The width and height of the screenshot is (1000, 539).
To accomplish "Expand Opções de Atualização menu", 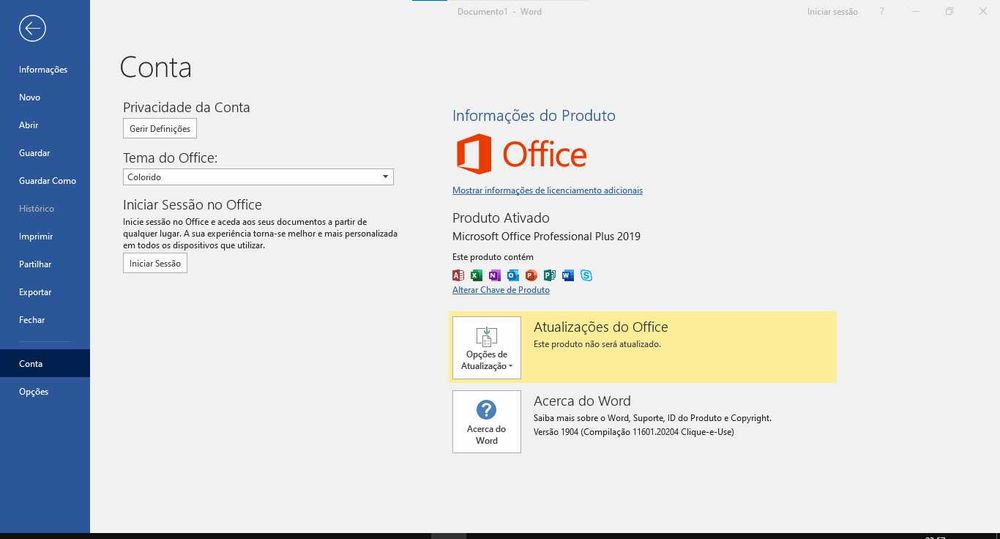I will pyautogui.click(x=487, y=348).
